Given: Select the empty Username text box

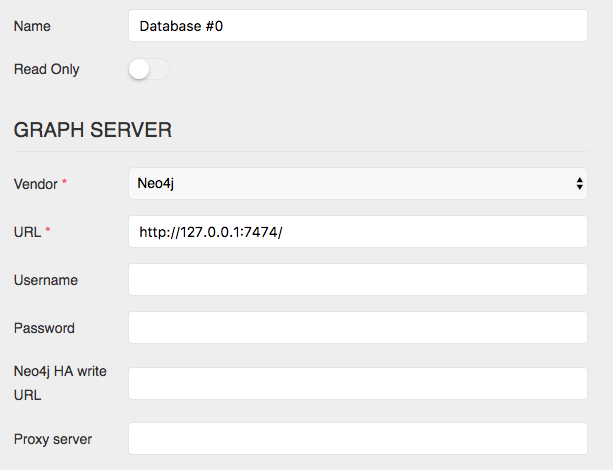Looking at the screenshot, I should (358, 280).
